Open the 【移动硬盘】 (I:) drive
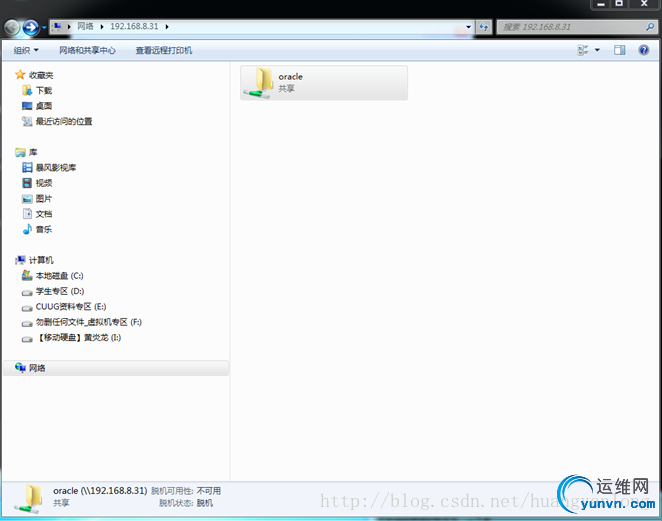Viewport: 662px width, 521px height. (x=79, y=337)
